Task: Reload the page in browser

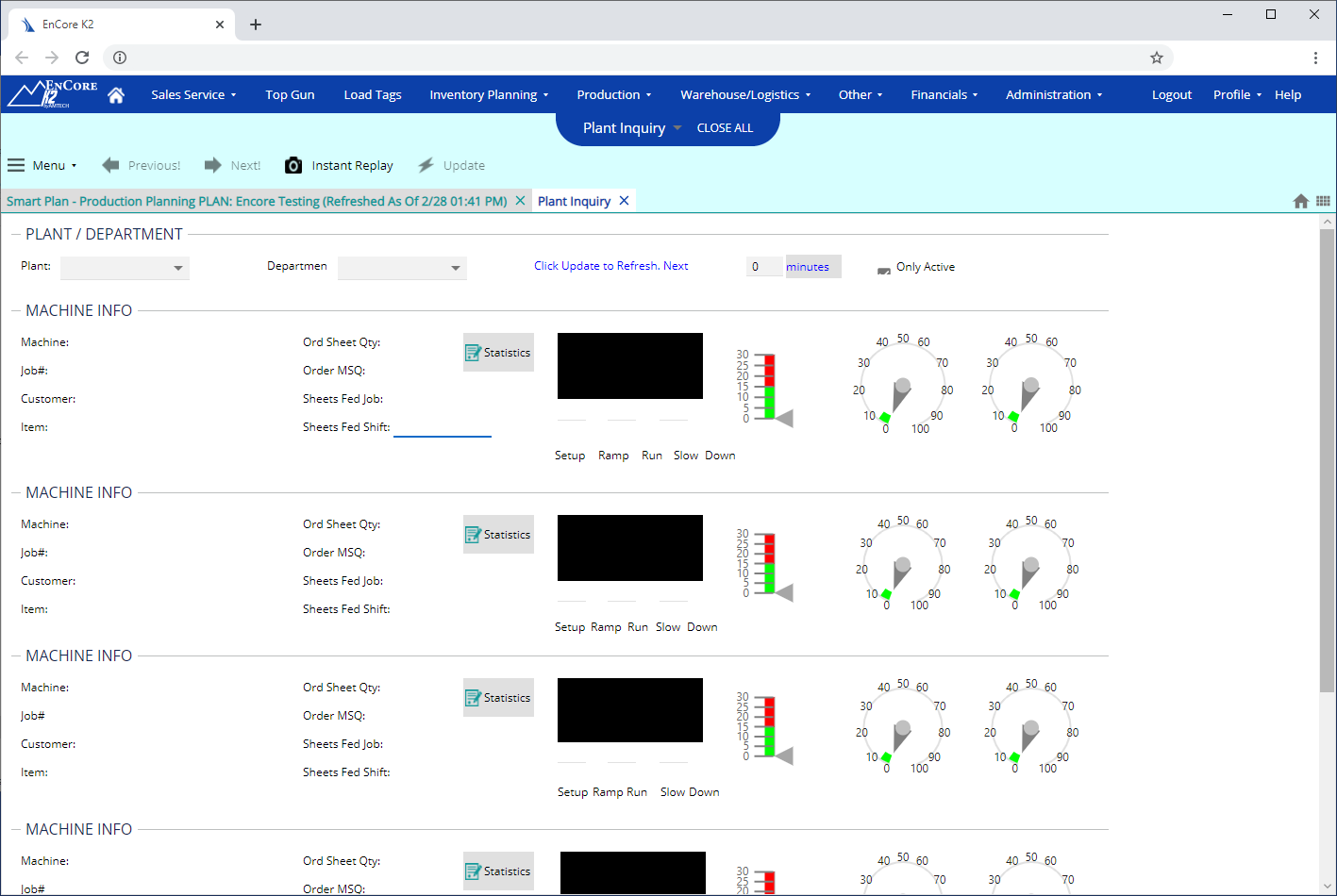Action: click(x=82, y=58)
